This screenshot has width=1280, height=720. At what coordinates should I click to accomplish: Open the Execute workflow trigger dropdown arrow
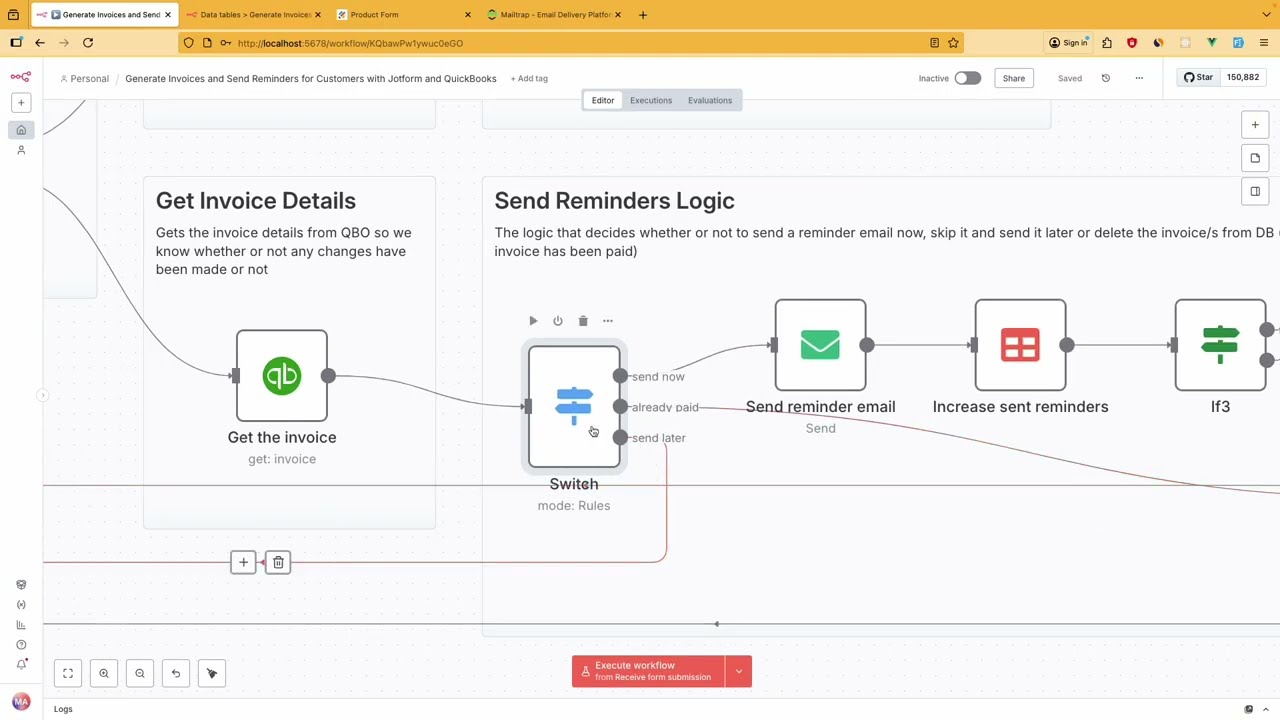(x=739, y=672)
